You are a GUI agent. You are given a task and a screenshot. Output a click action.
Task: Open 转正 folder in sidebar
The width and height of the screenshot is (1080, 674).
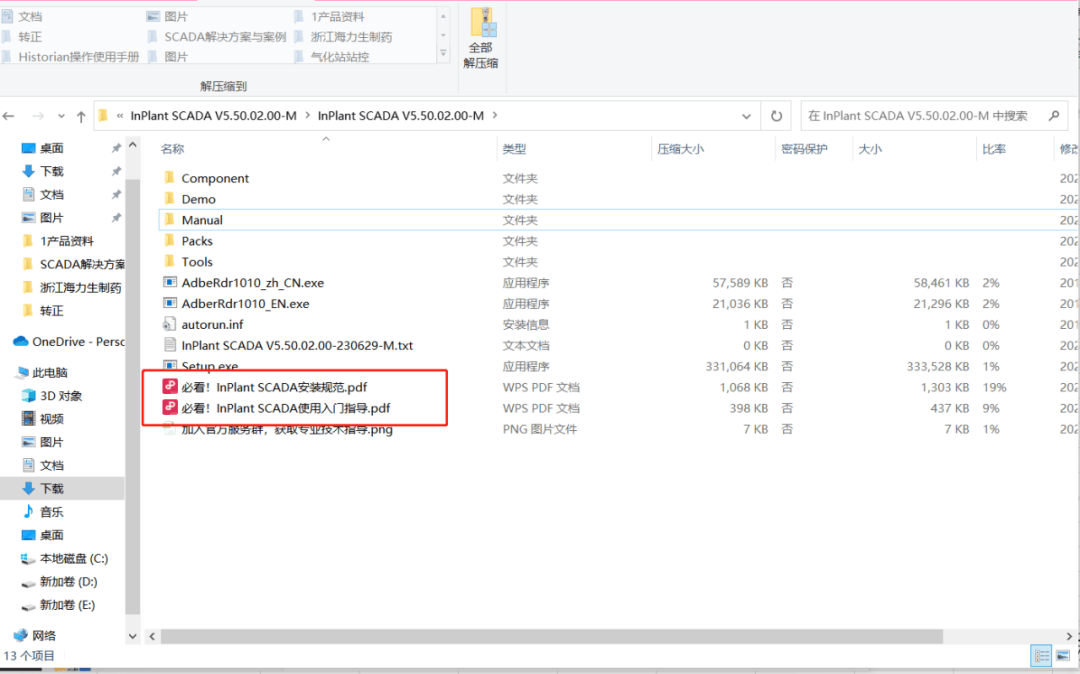51,311
